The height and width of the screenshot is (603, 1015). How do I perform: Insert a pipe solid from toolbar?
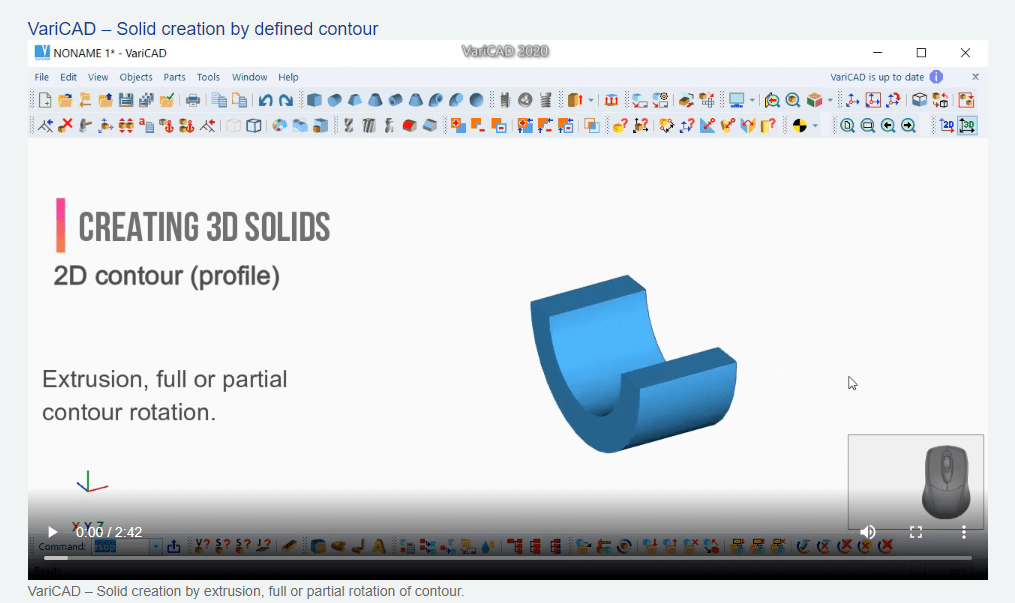click(396, 100)
